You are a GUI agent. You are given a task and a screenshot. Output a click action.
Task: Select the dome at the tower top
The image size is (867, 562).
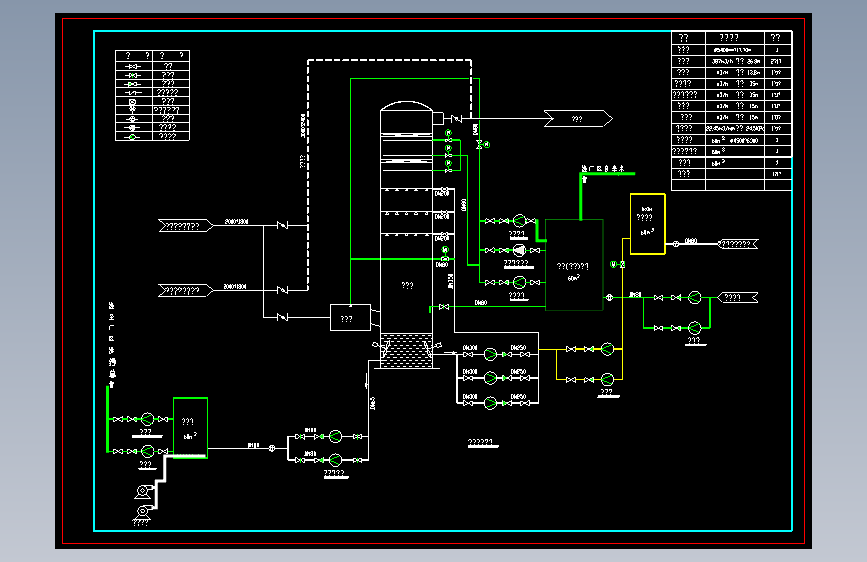pos(406,106)
